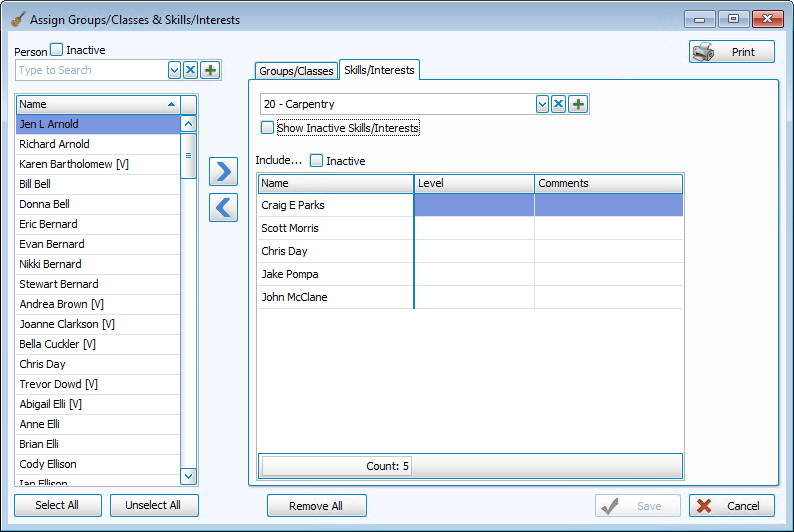Click scroll down arrow of person list
The width and height of the screenshot is (794, 532).
(x=188, y=476)
